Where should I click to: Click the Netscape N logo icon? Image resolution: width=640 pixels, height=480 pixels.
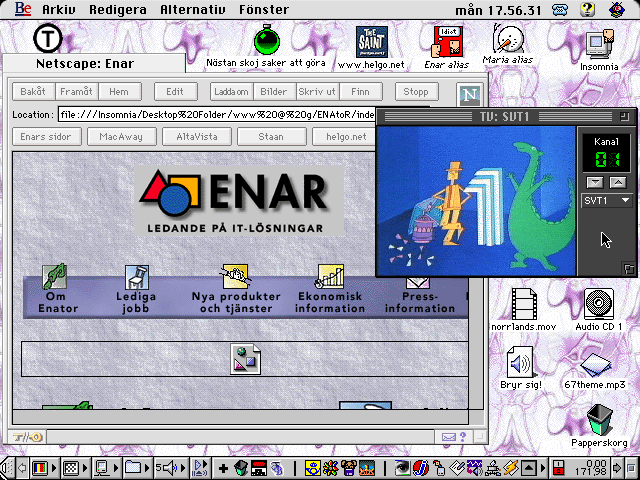pyautogui.click(x=468, y=94)
